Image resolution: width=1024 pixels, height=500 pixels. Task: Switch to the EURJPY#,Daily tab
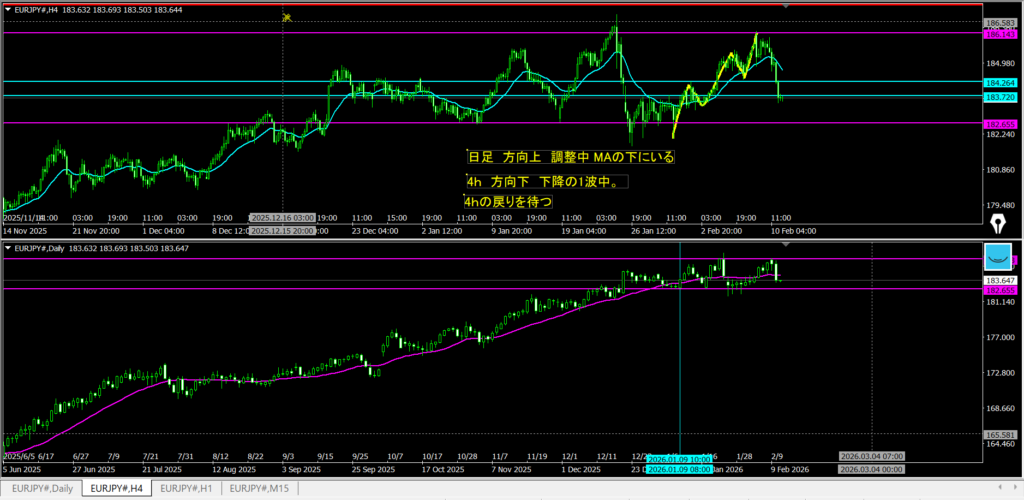[x=40, y=488]
